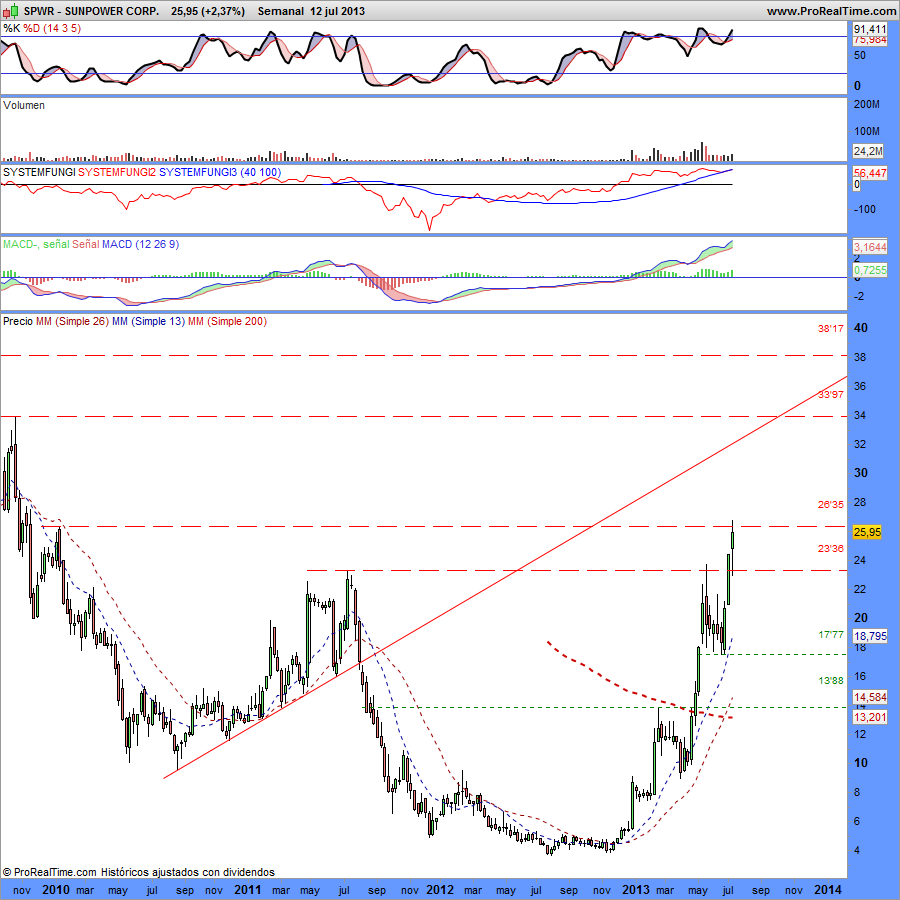Image resolution: width=900 pixels, height=900 pixels.
Task: Click the 91,411 stochastic value tag
Action: (x=870, y=29)
